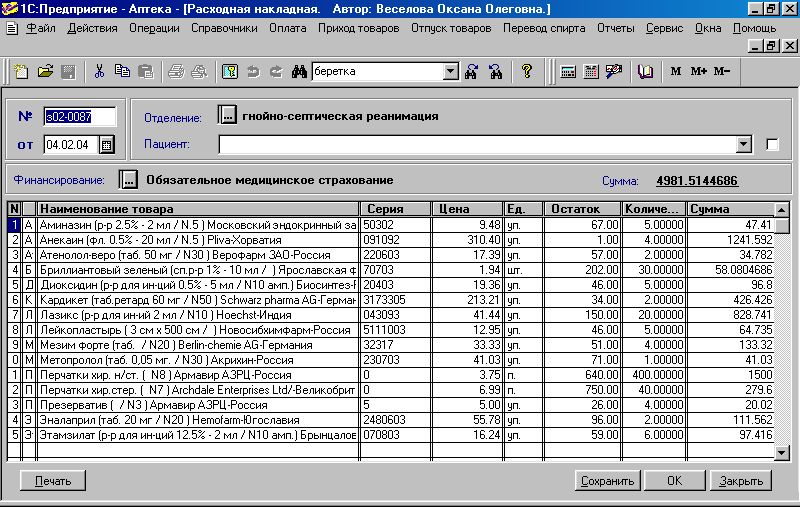This screenshot has height=507, width=800.
Task: Click the Undo arrow icon
Action: 253,71
